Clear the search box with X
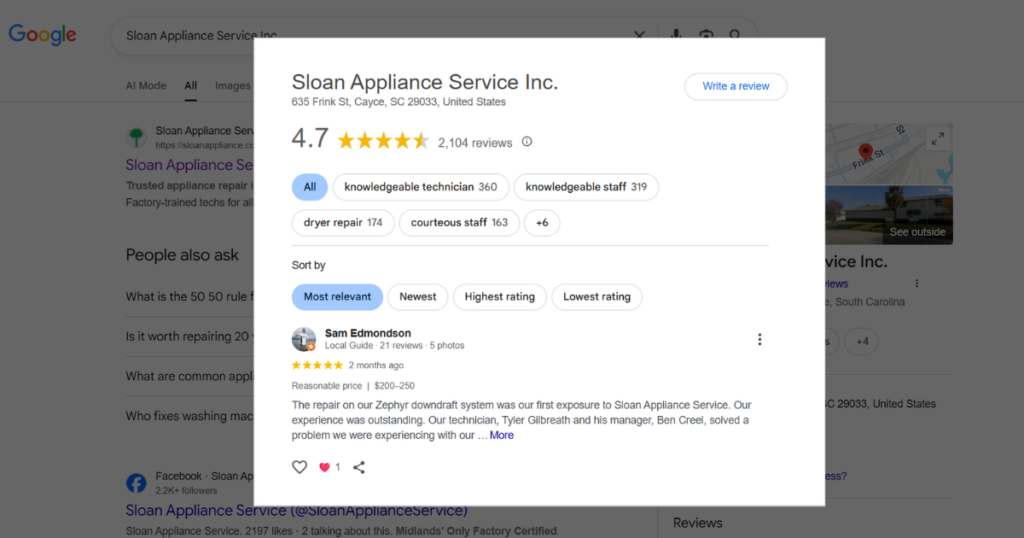Viewport: 1024px width, 538px height. 639,35
